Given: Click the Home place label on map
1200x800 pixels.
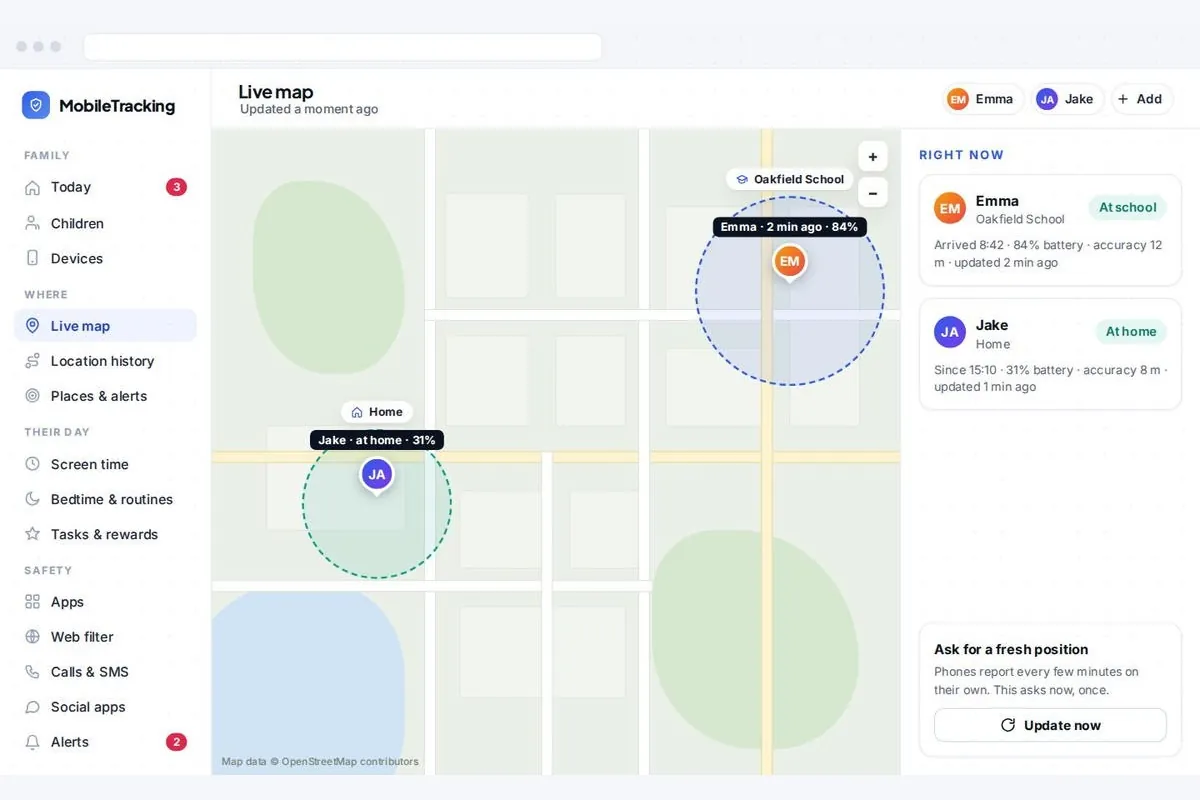Looking at the screenshot, I should [376, 412].
